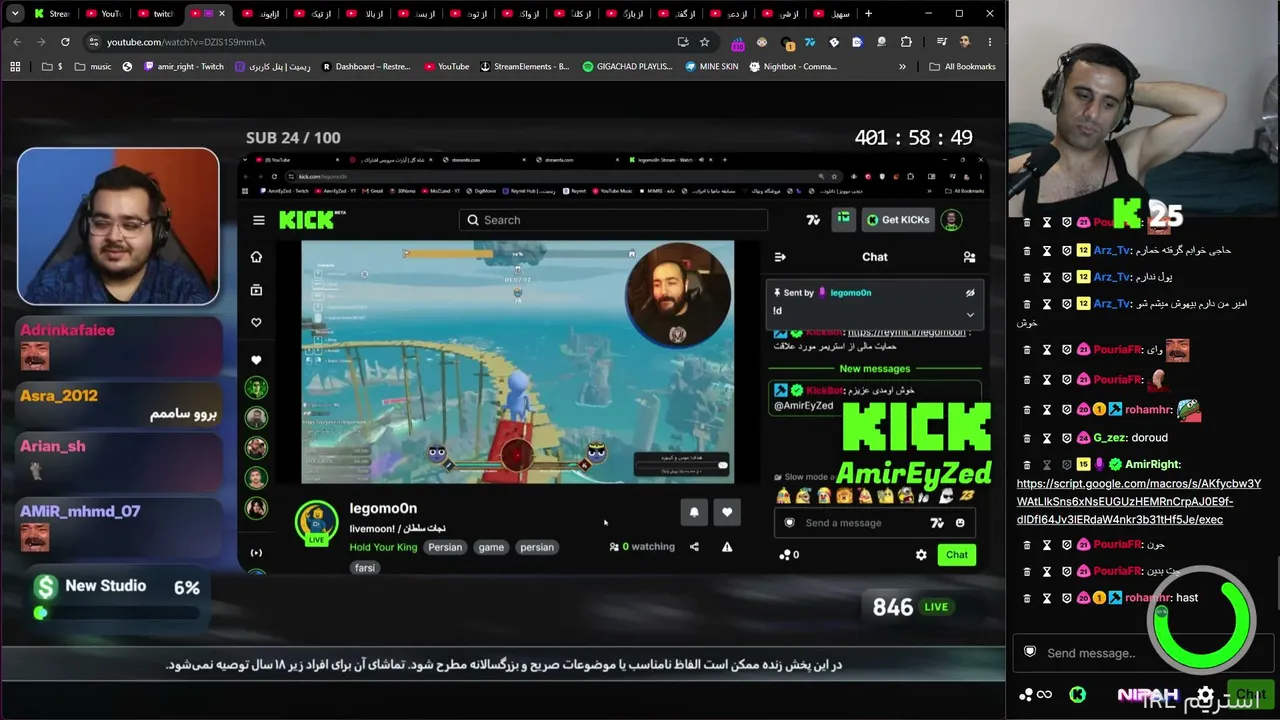
Task: Open the Following outline-heart icon in Kick sidebar
Action: [256, 322]
